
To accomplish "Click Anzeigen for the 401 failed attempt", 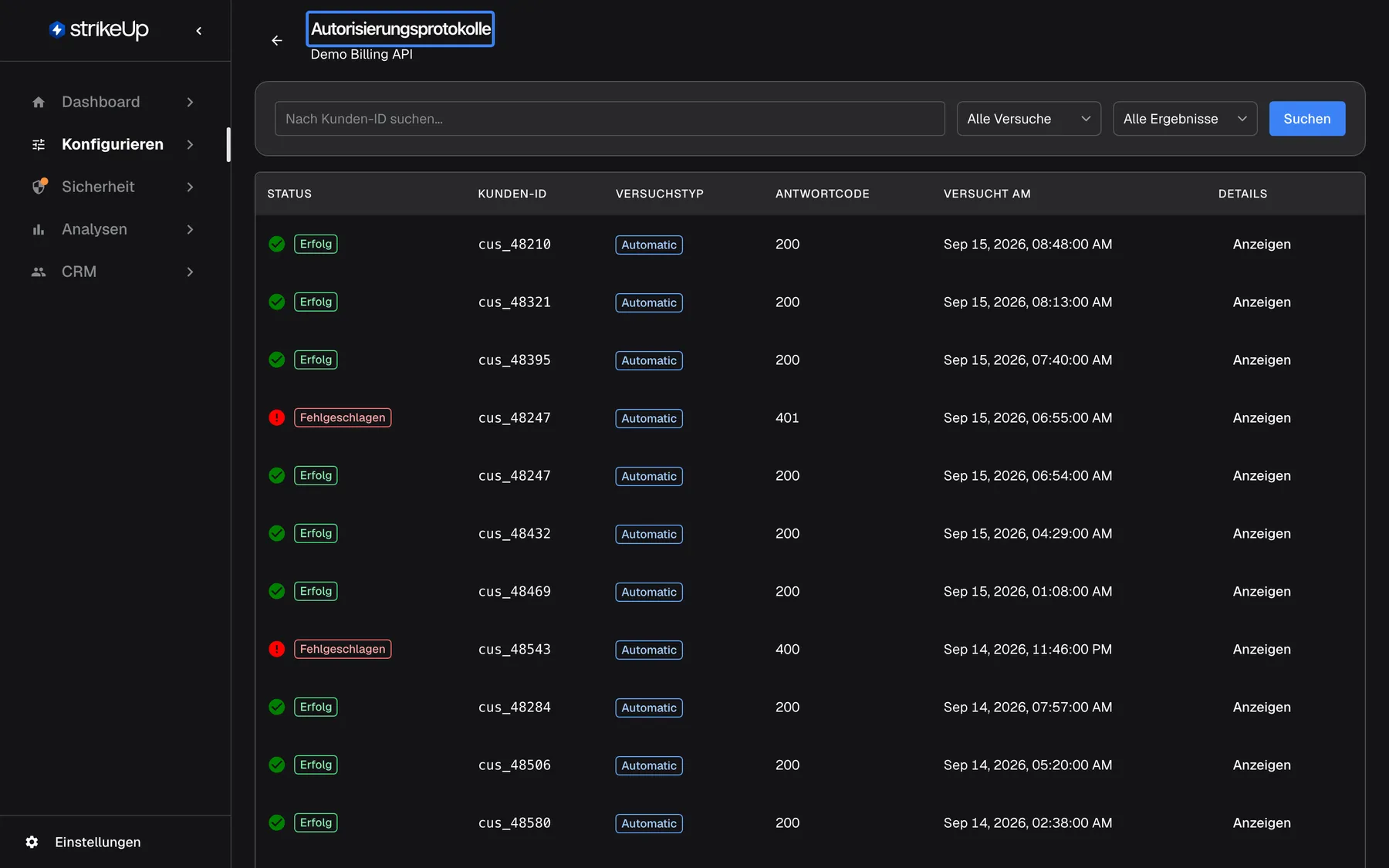I will point(1261,417).
